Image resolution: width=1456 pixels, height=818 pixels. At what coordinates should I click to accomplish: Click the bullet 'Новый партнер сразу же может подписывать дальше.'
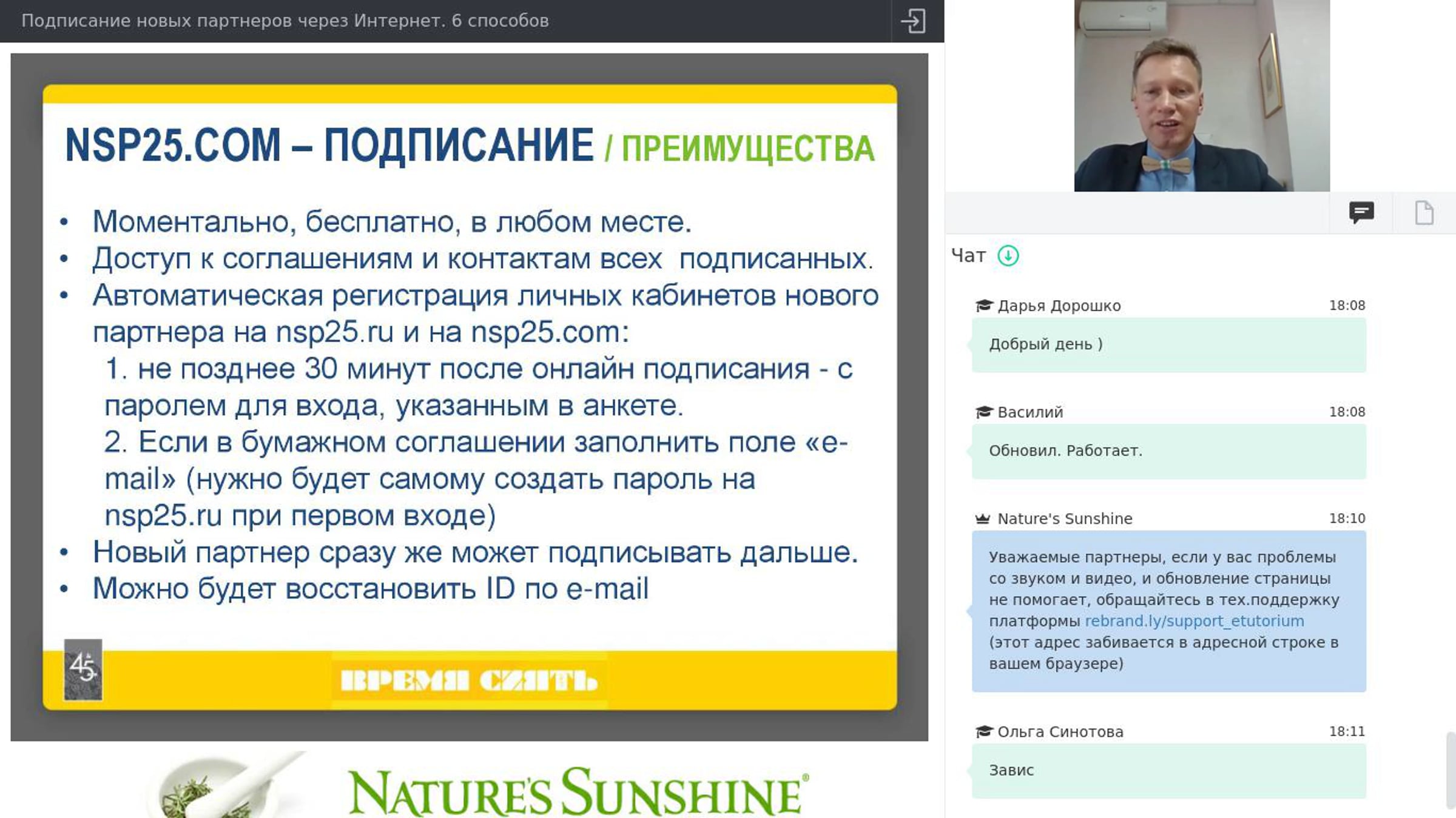tap(475, 552)
